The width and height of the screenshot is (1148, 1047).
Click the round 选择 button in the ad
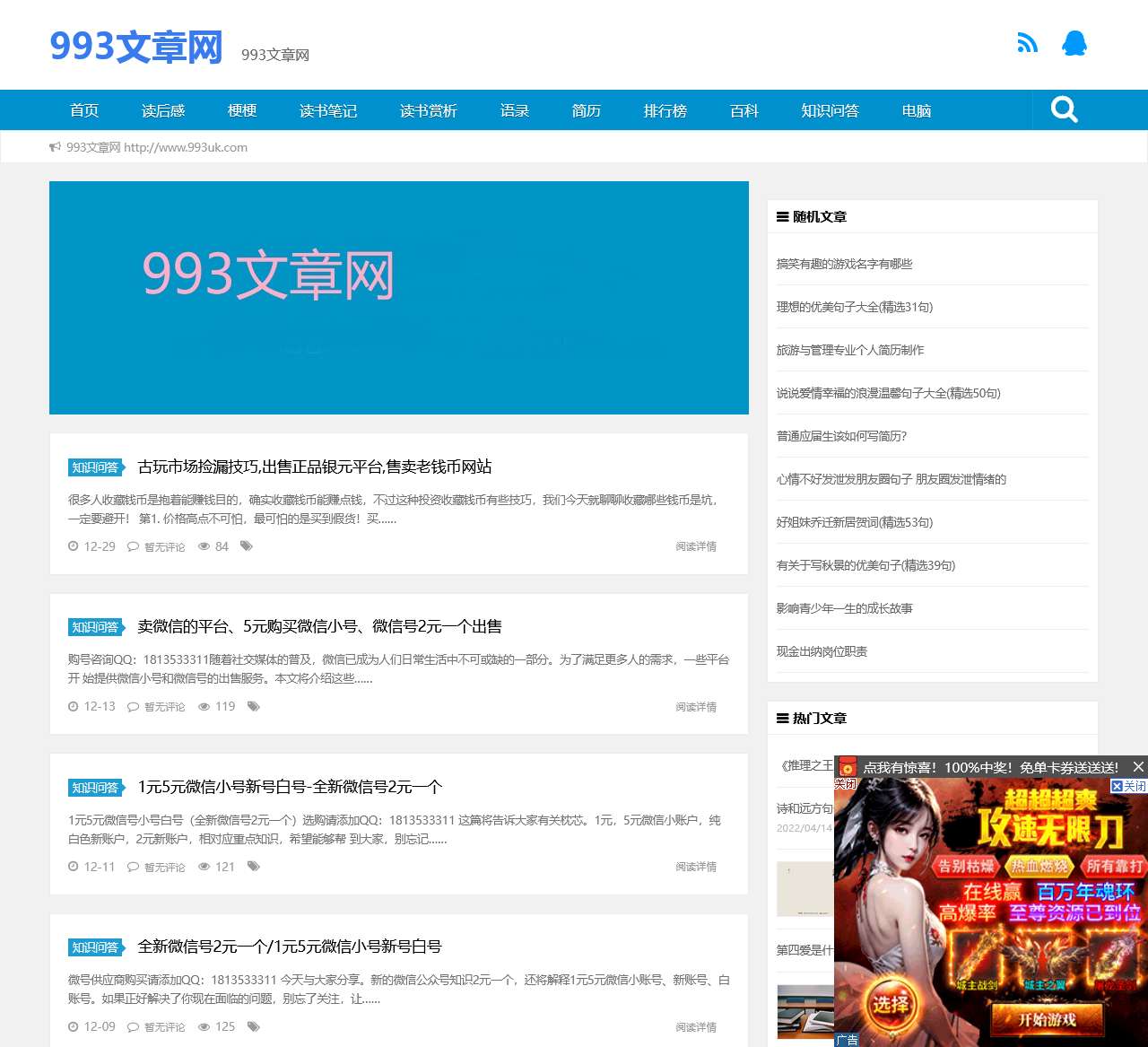(891, 1005)
